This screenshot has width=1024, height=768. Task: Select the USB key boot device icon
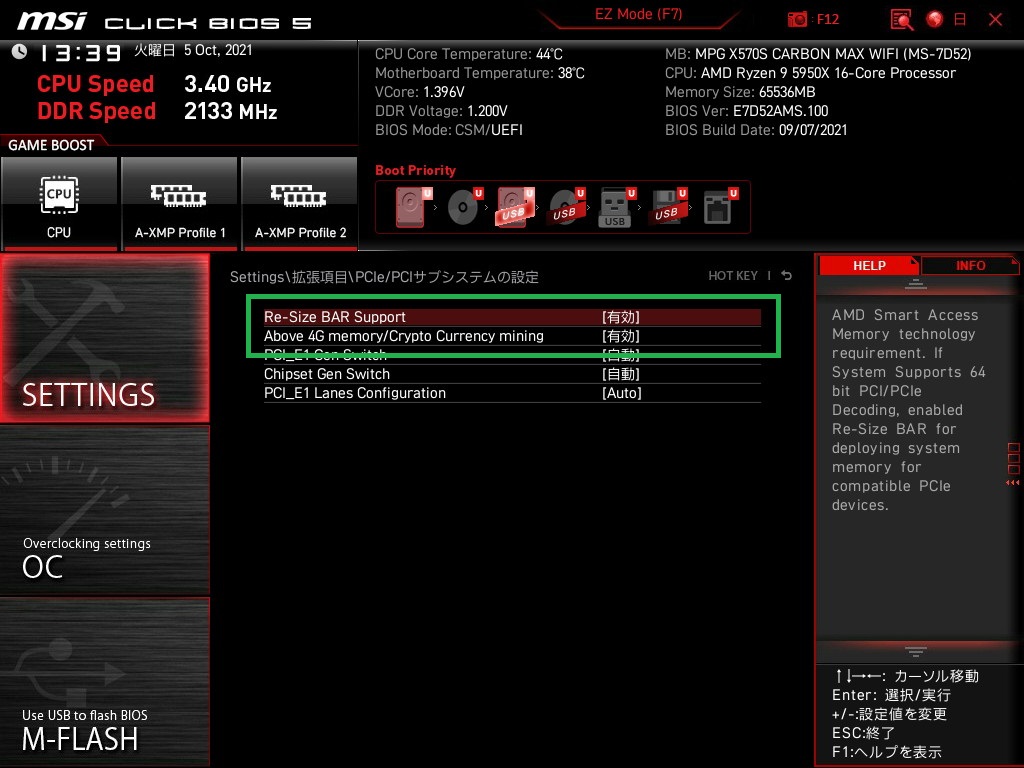616,207
